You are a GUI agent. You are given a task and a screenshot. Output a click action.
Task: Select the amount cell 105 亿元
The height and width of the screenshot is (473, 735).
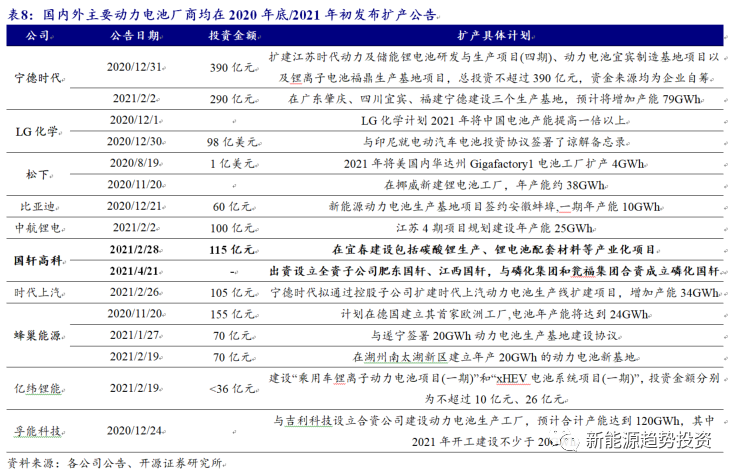point(232,293)
